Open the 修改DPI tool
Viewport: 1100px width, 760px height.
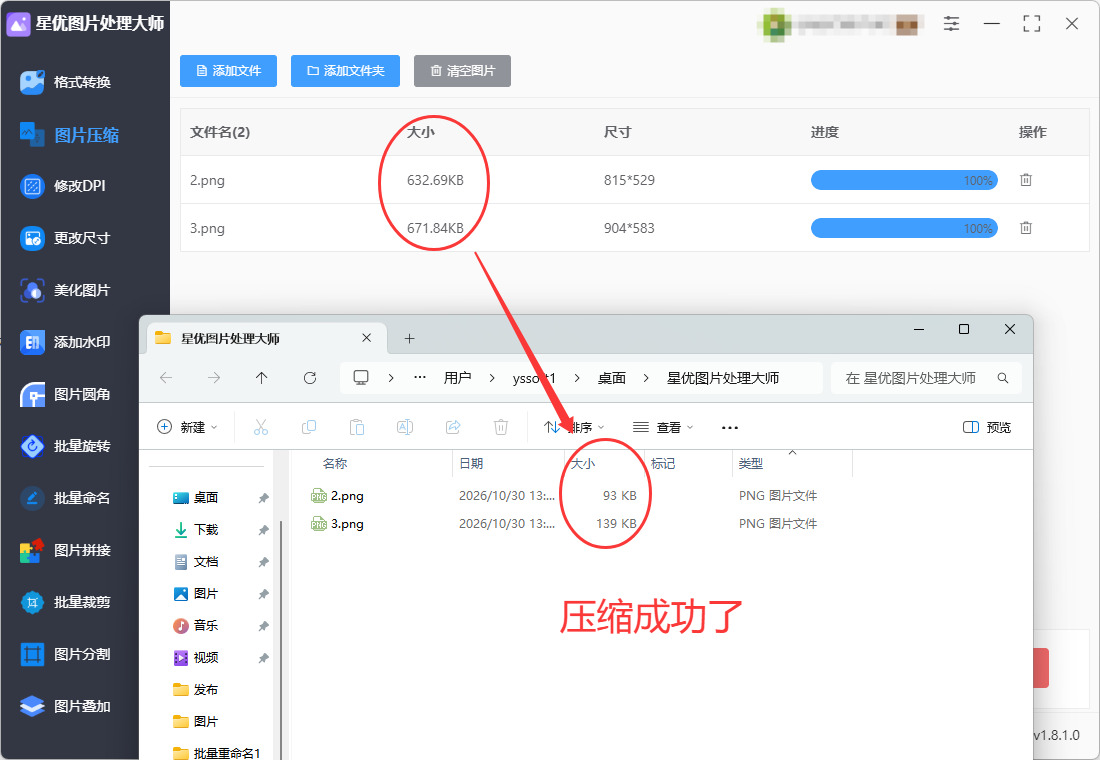pyautogui.click(x=63, y=186)
